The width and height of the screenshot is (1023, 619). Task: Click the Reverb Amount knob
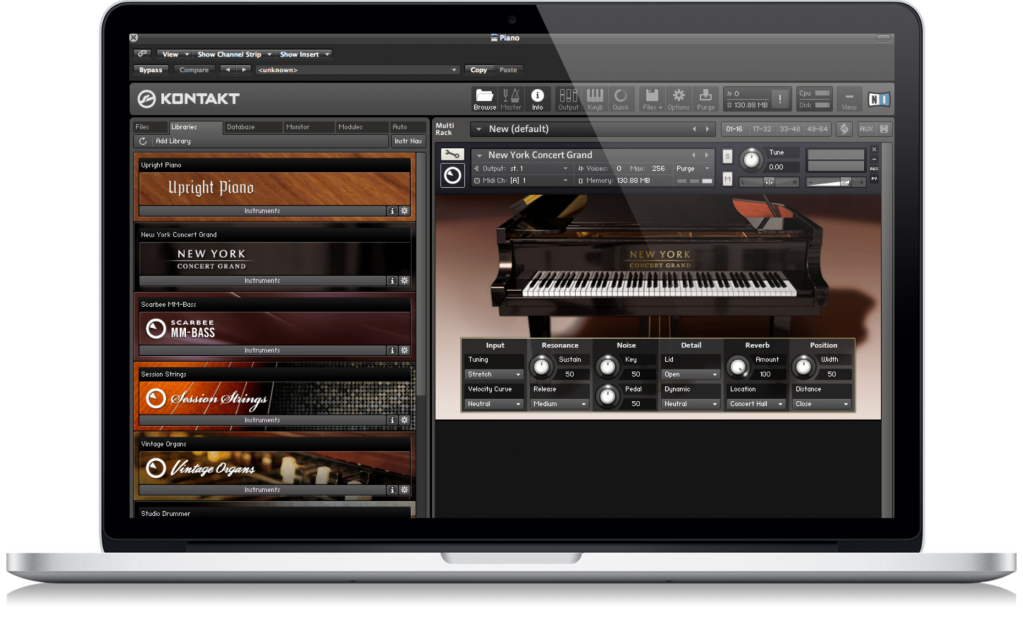[x=738, y=367]
